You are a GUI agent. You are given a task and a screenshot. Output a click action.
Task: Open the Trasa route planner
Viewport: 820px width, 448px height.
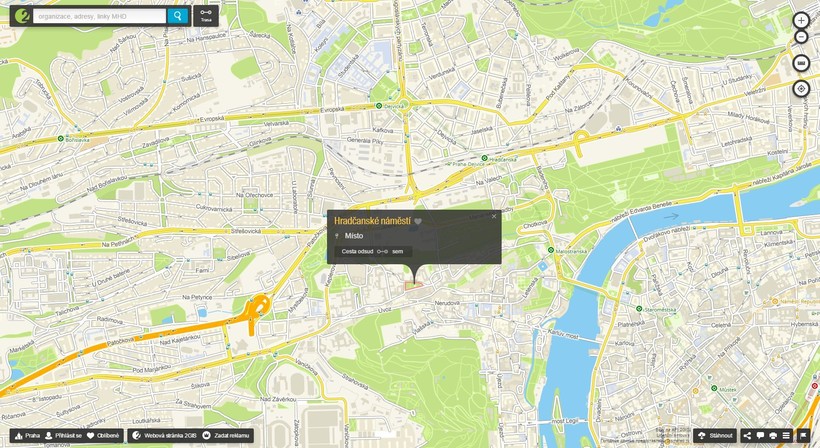pyautogui.click(x=205, y=16)
